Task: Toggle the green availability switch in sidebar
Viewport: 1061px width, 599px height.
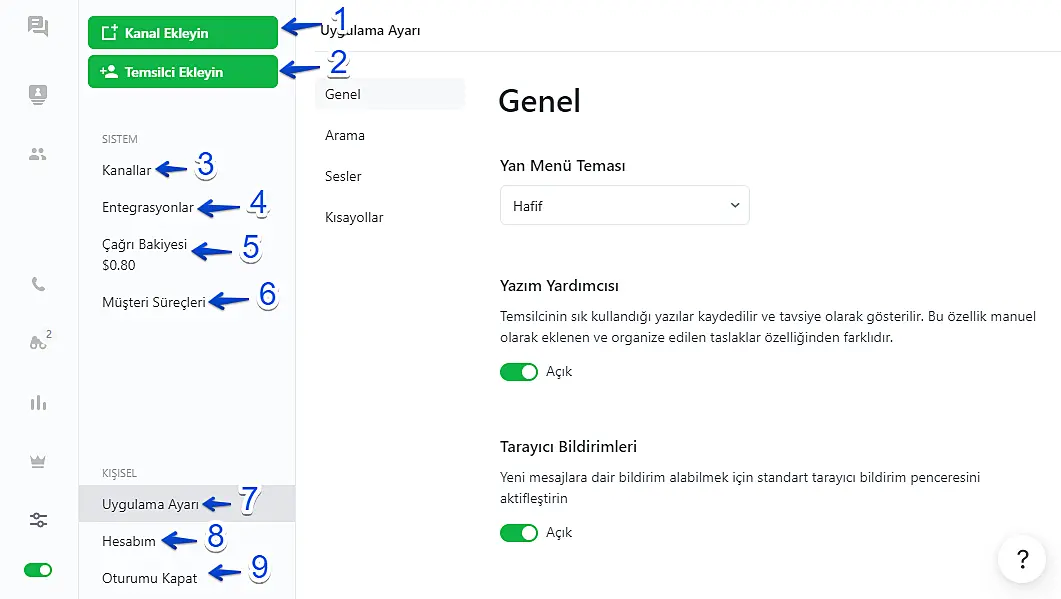Action: (x=38, y=570)
